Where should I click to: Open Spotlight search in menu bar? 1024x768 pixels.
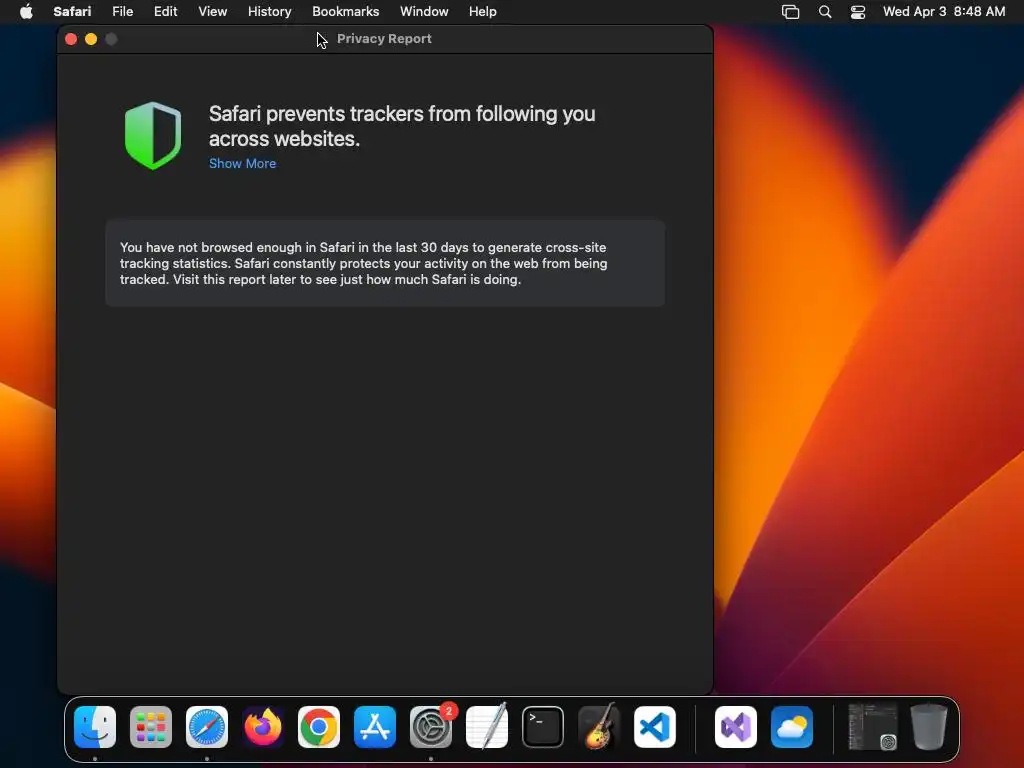click(825, 12)
